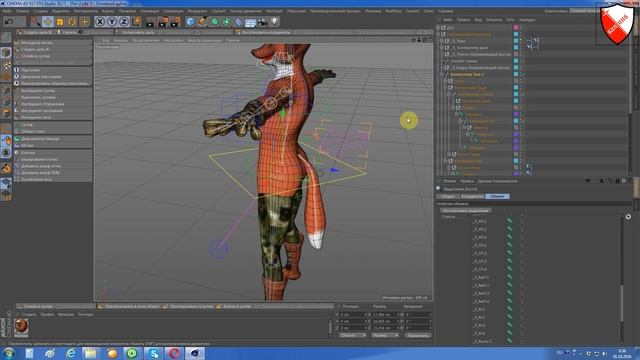
Task: Open the Размер dropdown under size fields
Action: [x=385, y=335]
